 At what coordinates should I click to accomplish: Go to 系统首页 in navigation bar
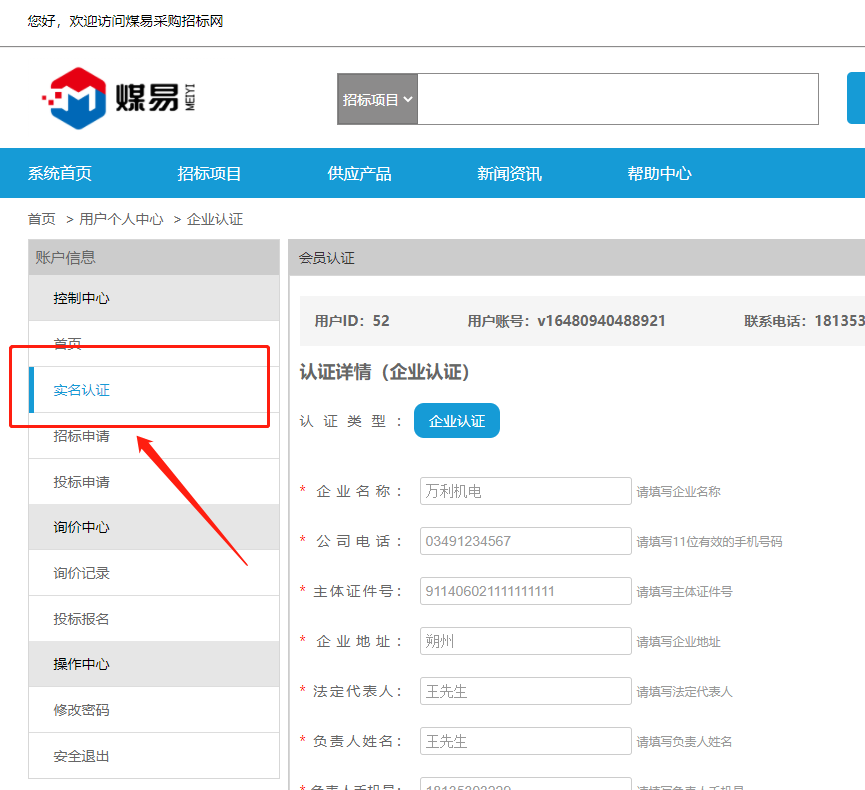click(x=60, y=173)
